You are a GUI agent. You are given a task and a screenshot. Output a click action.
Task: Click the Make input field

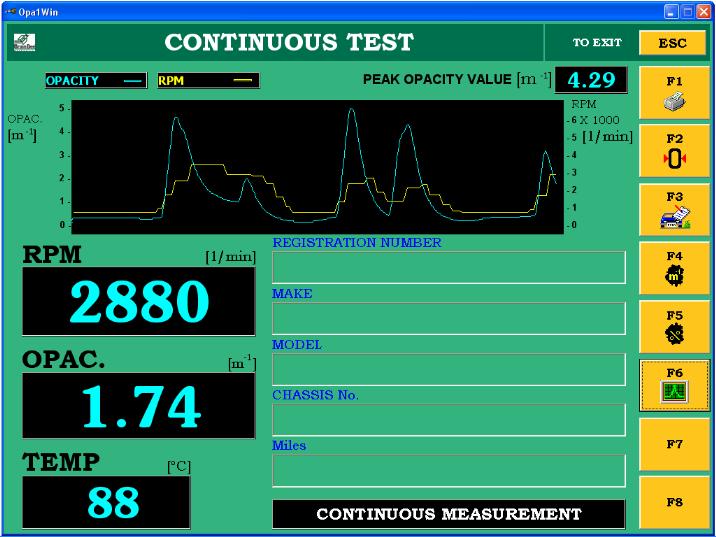pyautogui.click(x=449, y=318)
